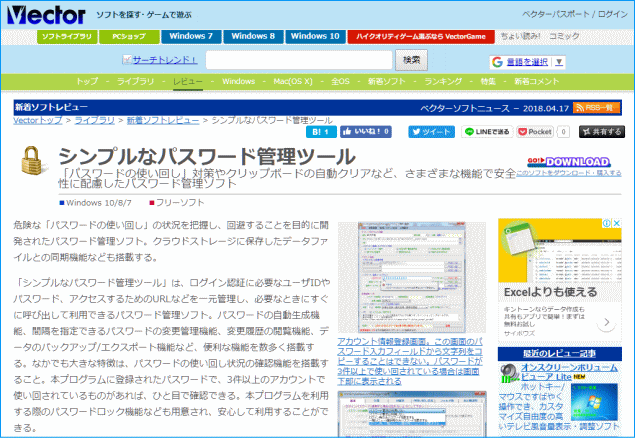Click the 共有する share button
635x438 pixels.
(602, 132)
